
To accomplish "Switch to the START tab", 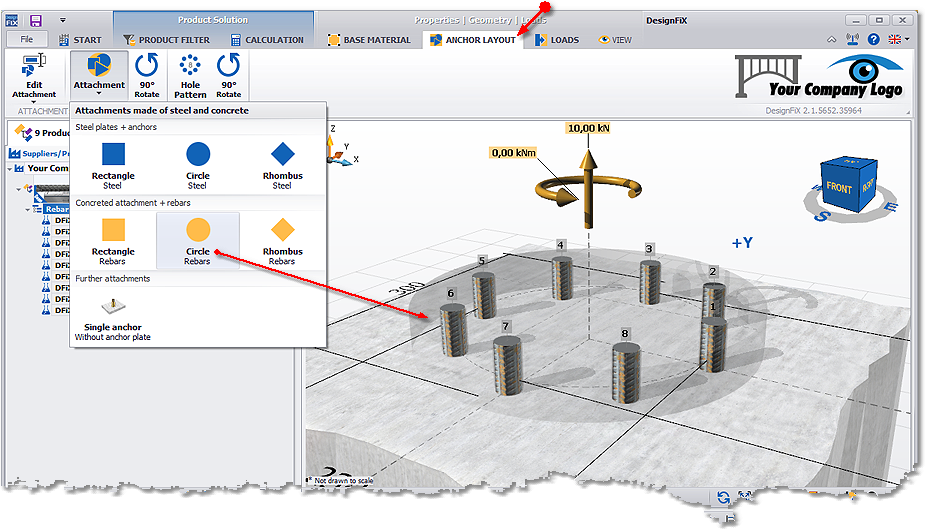I will [80, 40].
